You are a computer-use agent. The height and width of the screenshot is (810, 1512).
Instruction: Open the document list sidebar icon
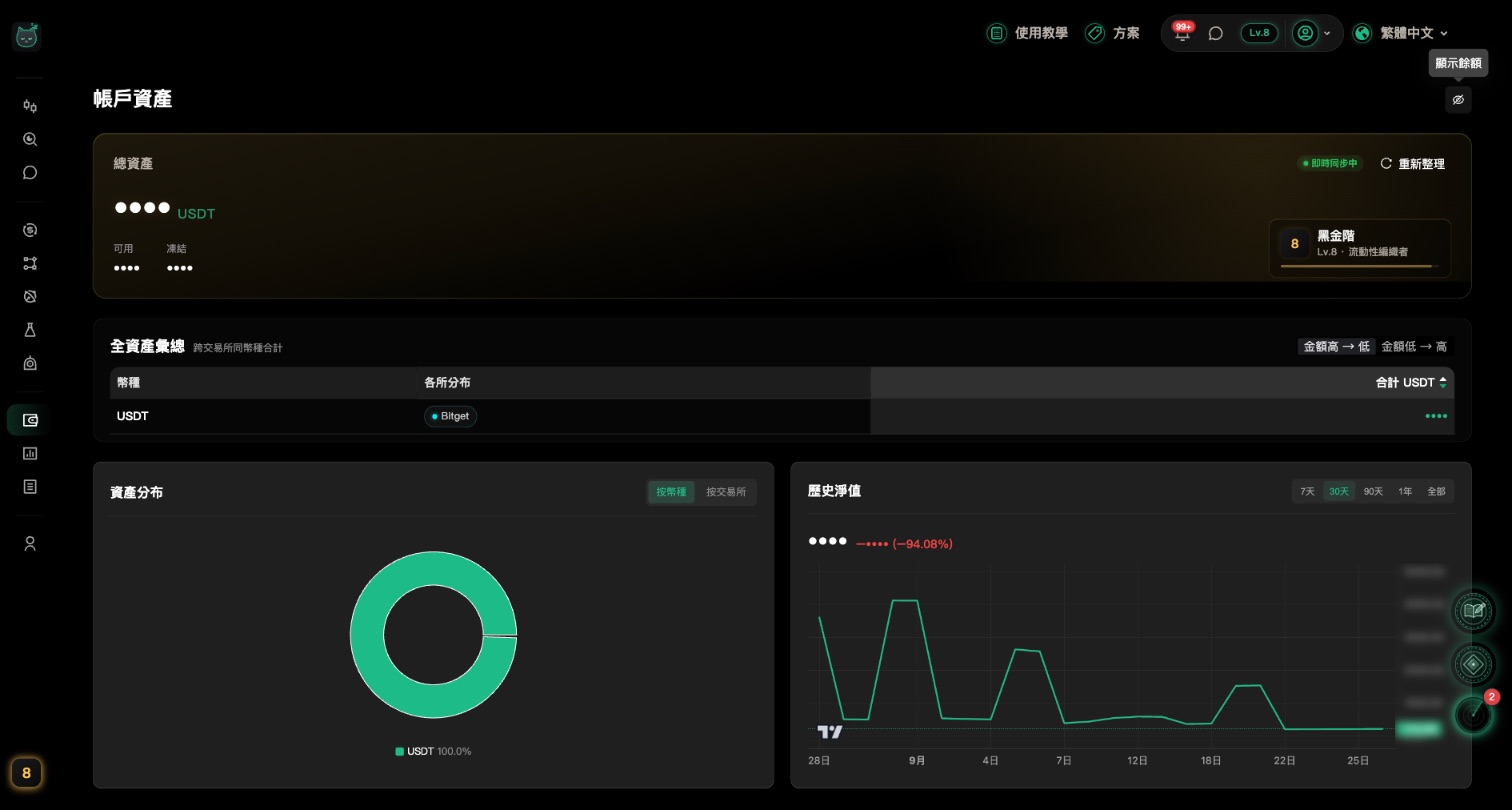[x=30, y=486]
